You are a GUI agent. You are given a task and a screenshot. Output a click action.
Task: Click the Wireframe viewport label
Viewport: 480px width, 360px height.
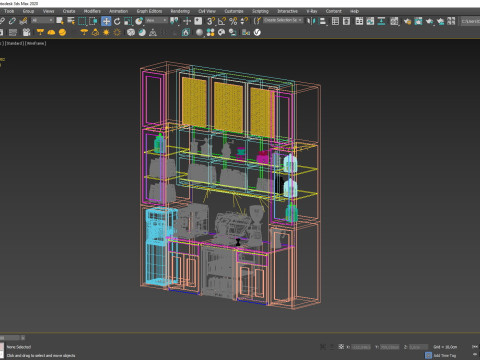pyautogui.click(x=36, y=43)
